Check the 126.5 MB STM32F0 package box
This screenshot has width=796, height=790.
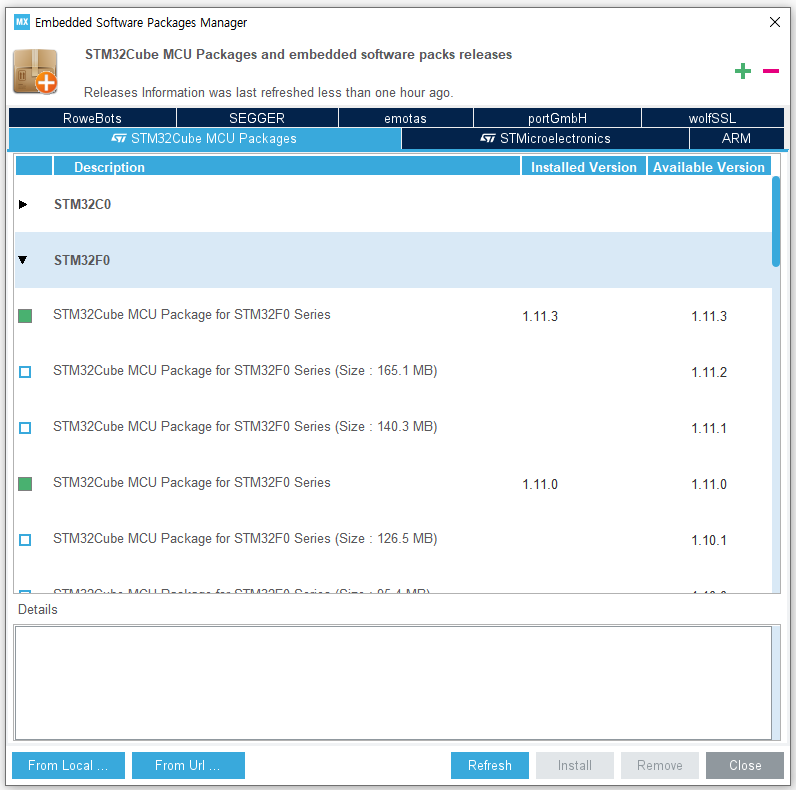click(x=25, y=540)
